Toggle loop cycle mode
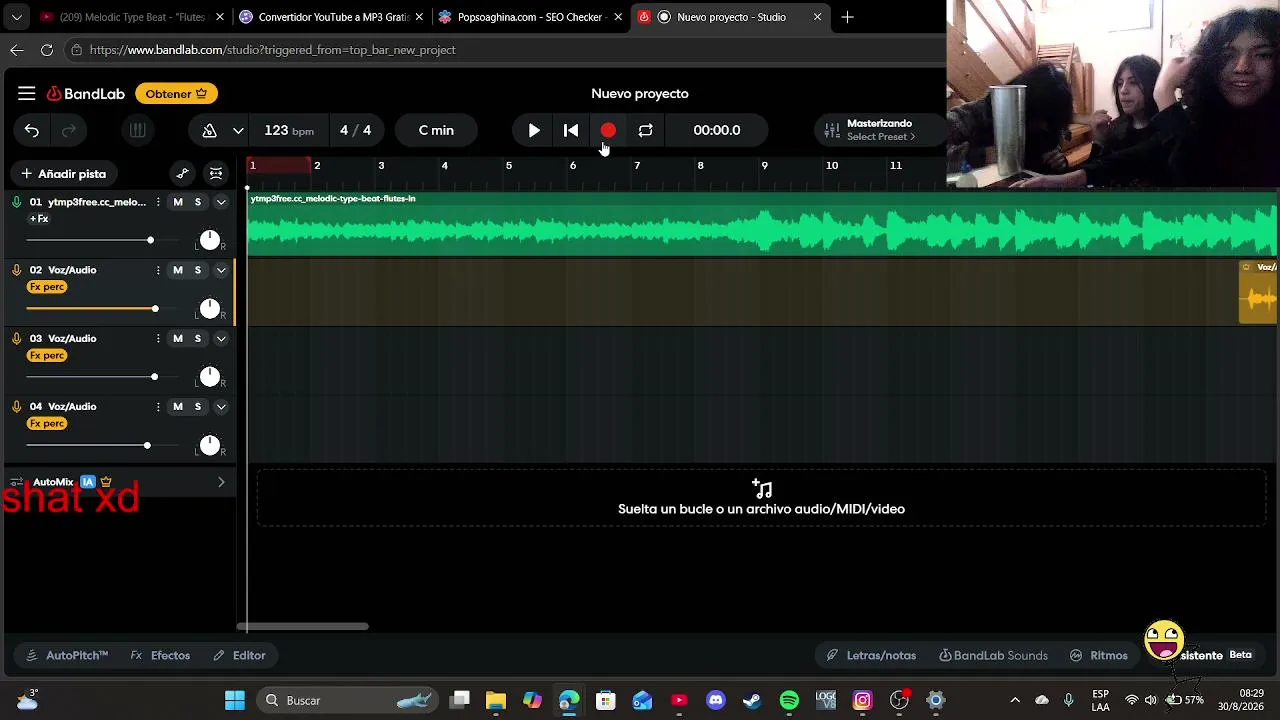 coord(645,130)
